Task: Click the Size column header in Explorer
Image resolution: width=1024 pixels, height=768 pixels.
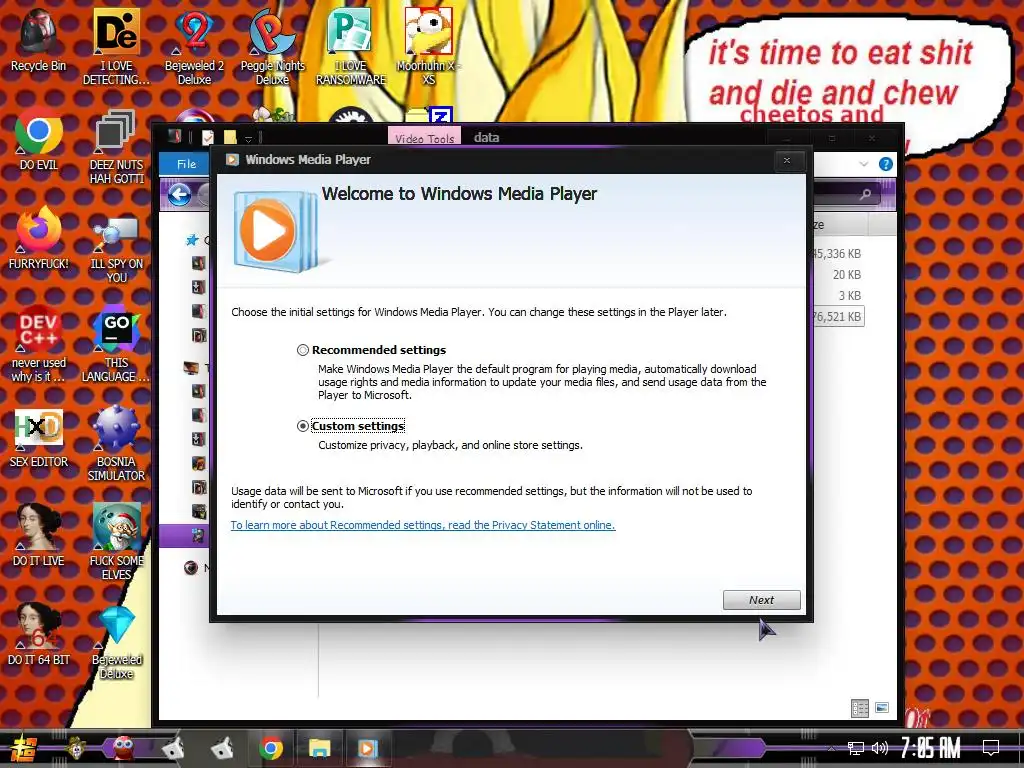Action: pos(840,225)
